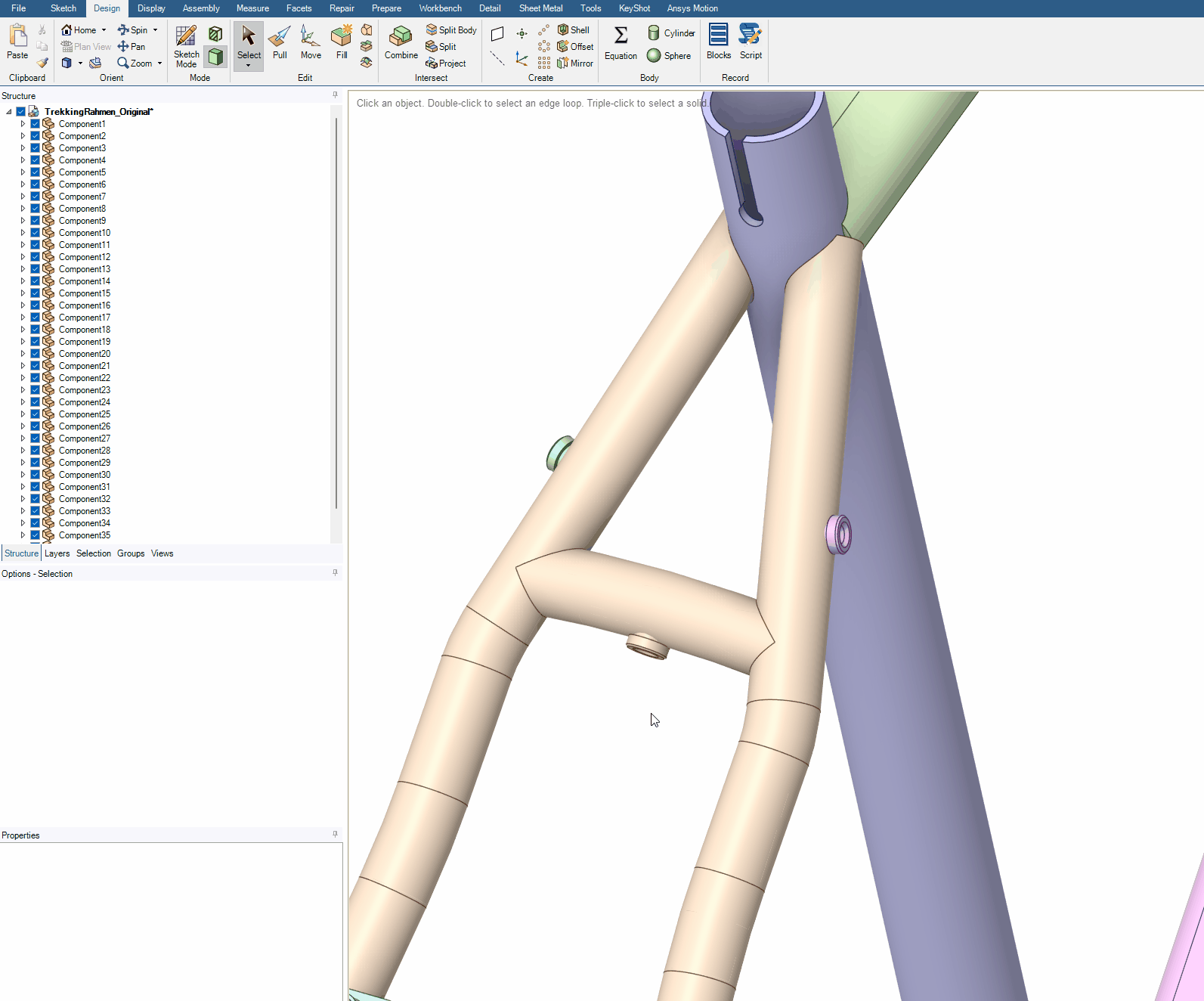
Task: Click the Mirror button
Action: [575, 64]
